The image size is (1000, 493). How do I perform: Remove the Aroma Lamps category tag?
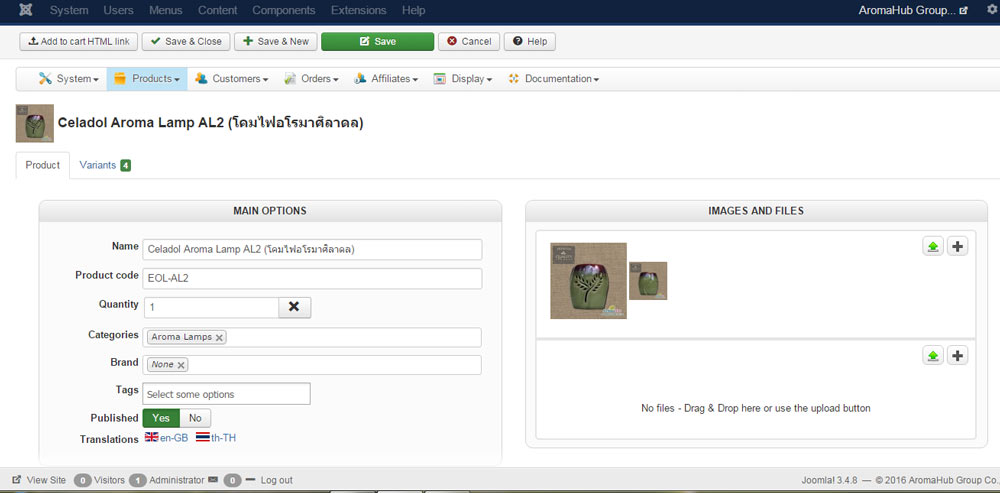click(219, 338)
